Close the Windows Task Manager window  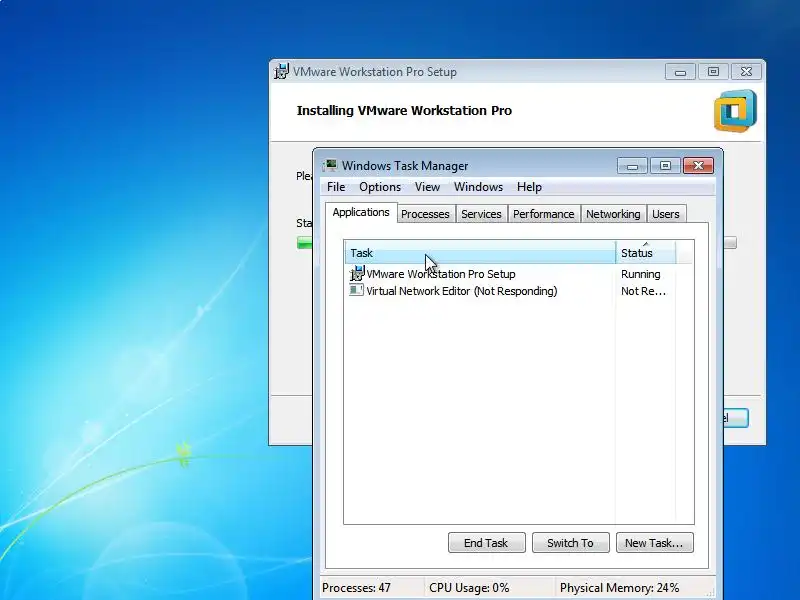point(698,166)
